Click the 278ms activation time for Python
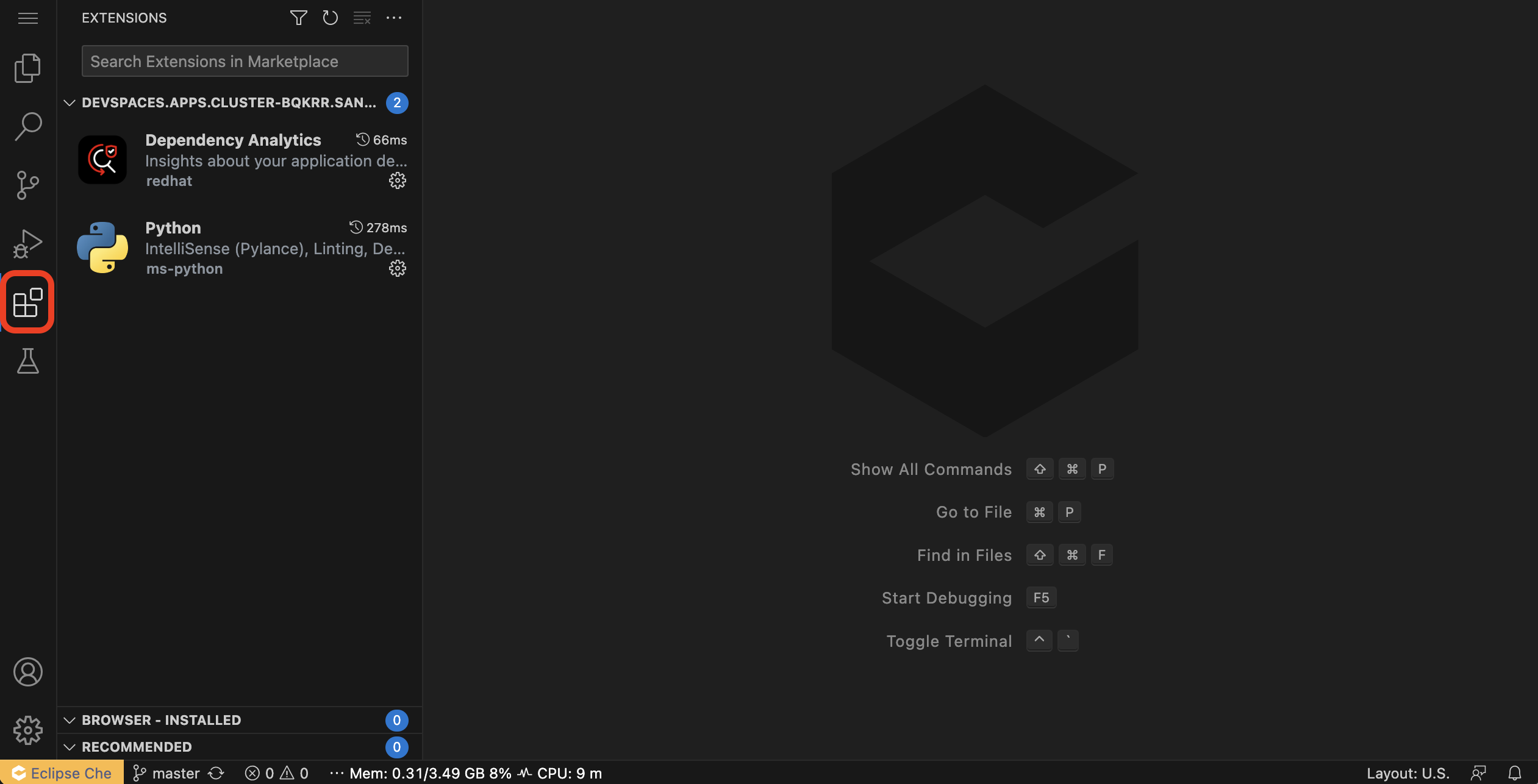The height and width of the screenshot is (784, 1538). click(378, 227)
